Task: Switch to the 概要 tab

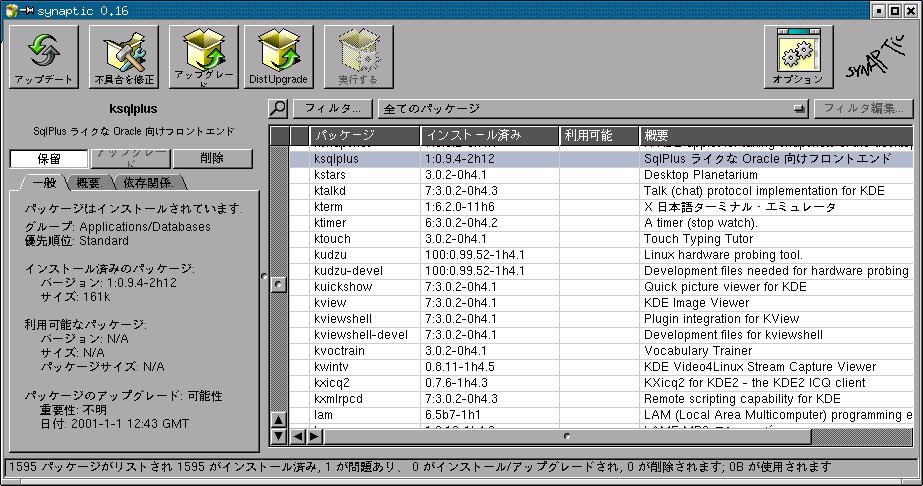Action: [89, 183]
